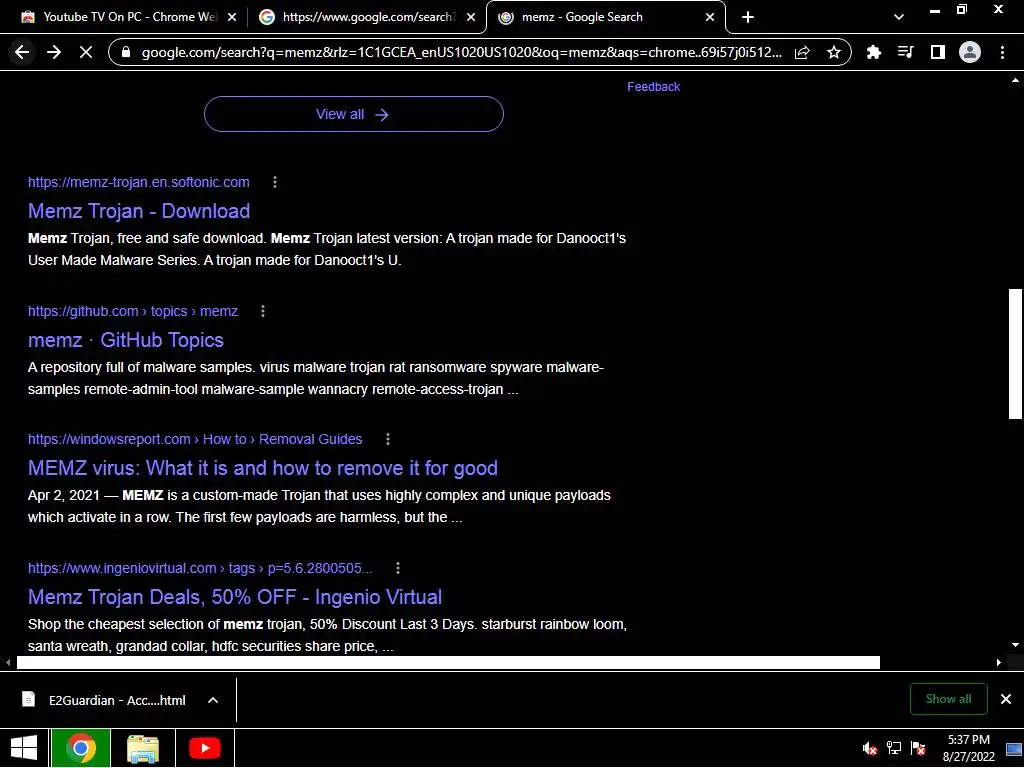
Task: Open the E2Guardian downloaded html file
Action: click(x=104, y=700)
